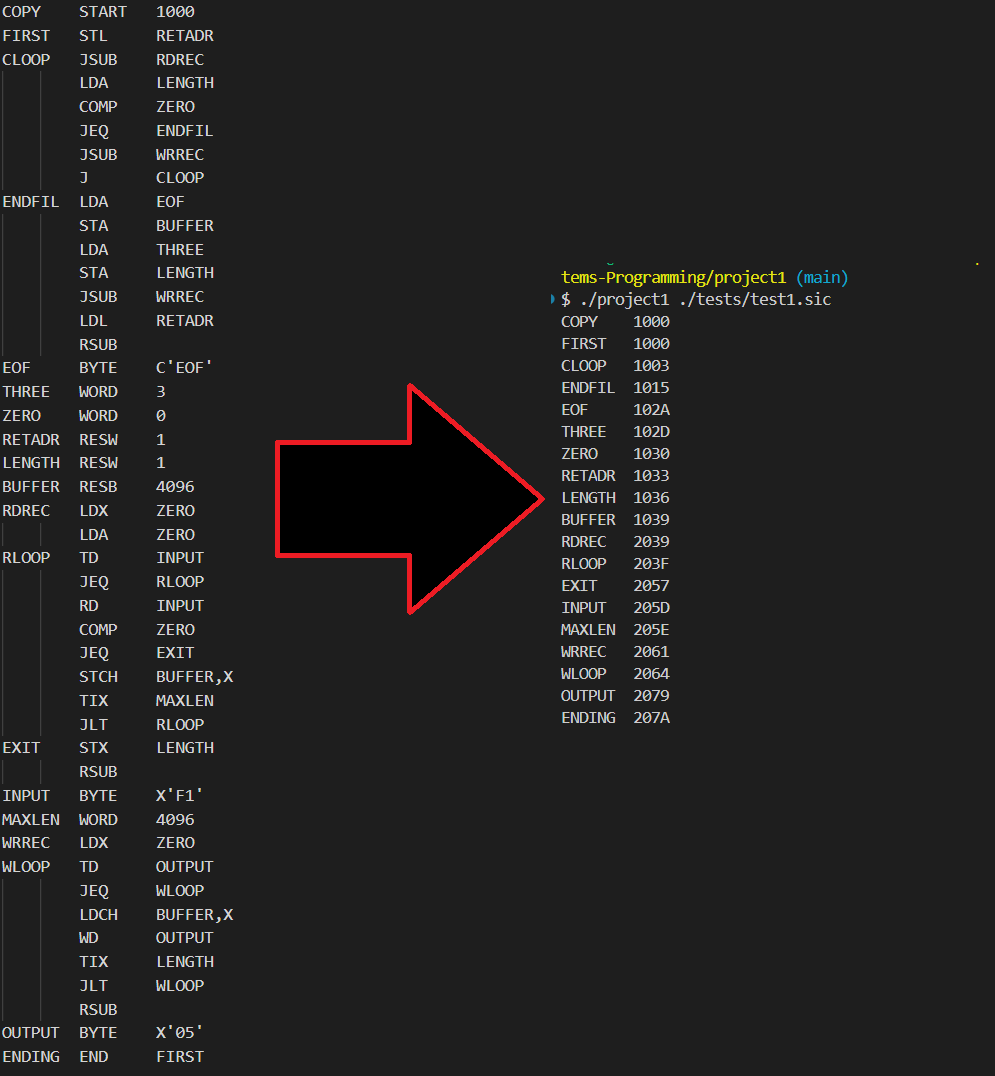995x1076 pixels.
Task: Click the X'05' byte constant
Action: click(x=179, y=1033)
